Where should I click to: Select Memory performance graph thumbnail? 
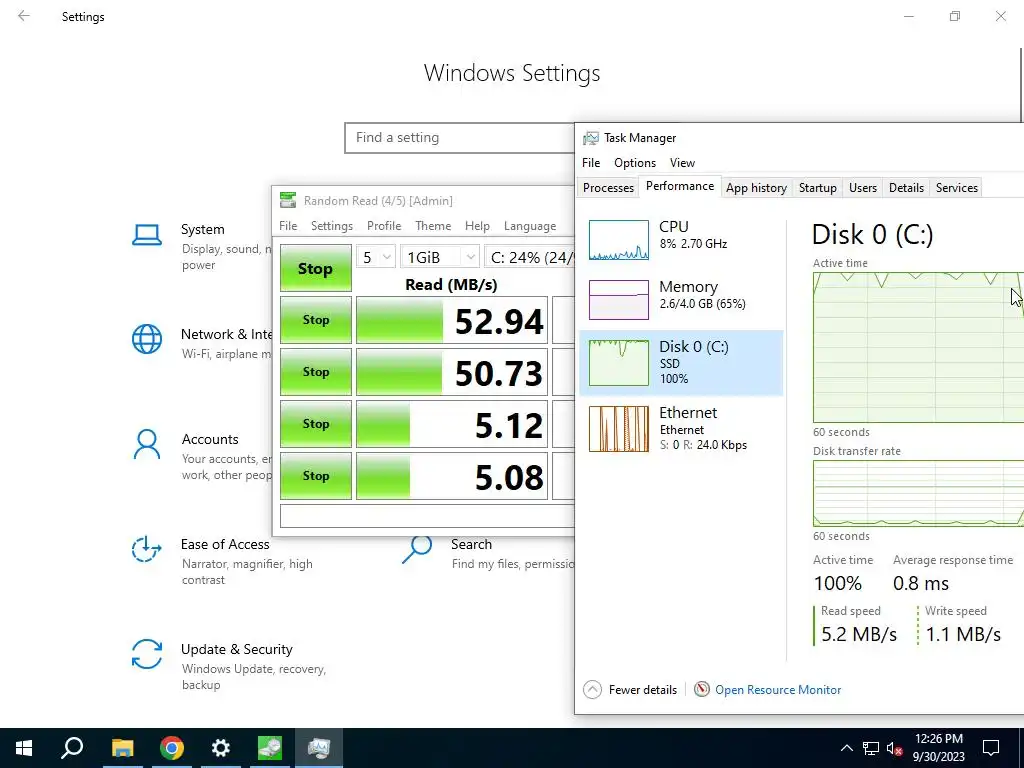(618, 300)
